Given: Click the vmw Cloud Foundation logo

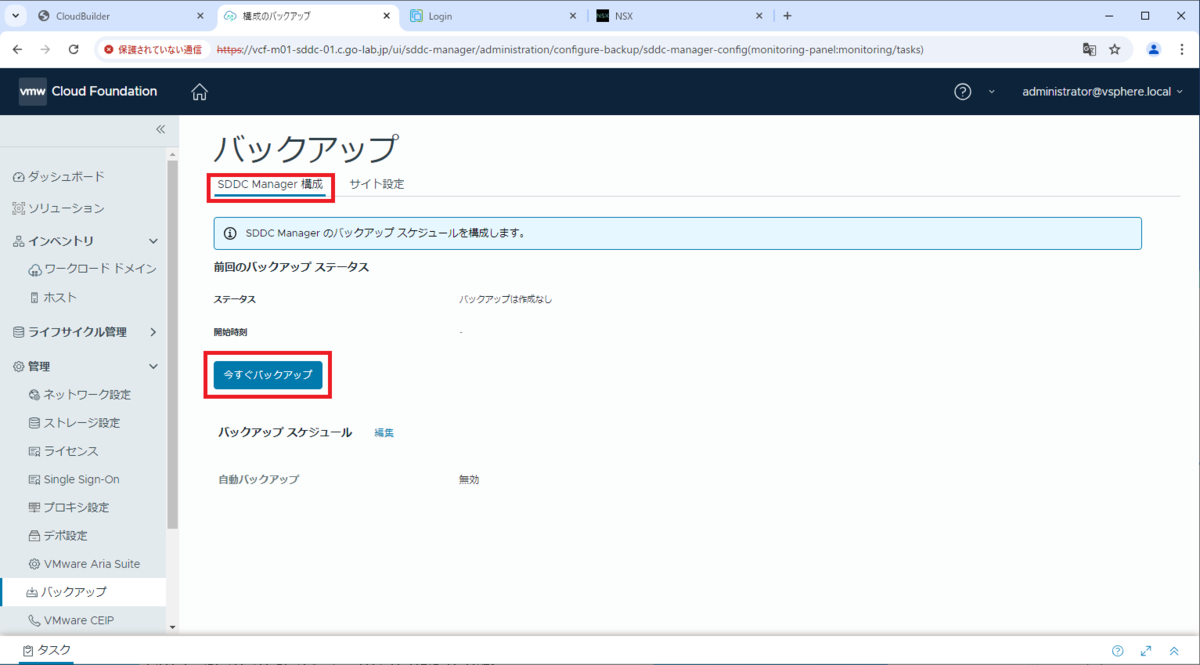Looking at the screenshot, I should (88, 92).
